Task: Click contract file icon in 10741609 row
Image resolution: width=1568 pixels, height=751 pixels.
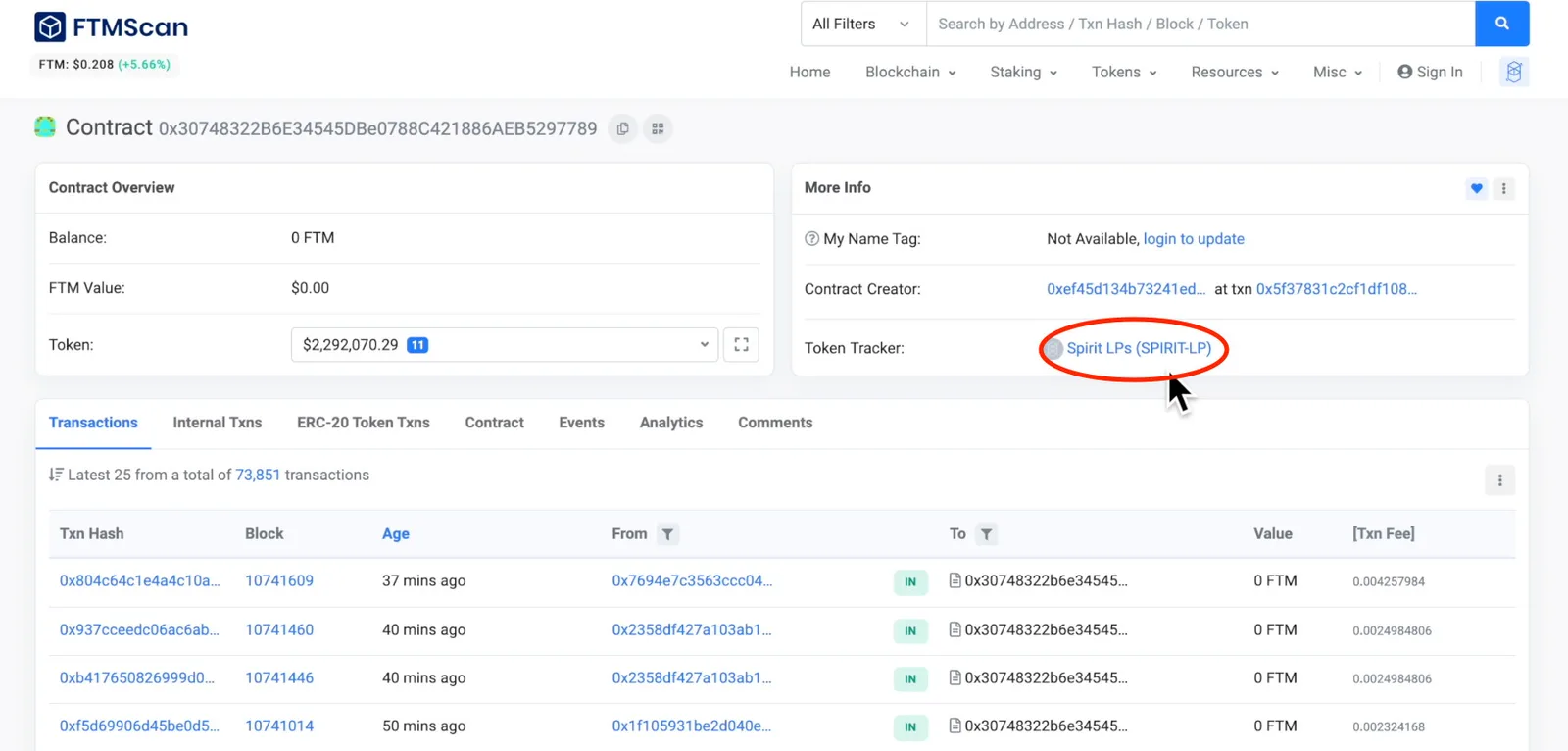Action: click(x=955, y=580)
